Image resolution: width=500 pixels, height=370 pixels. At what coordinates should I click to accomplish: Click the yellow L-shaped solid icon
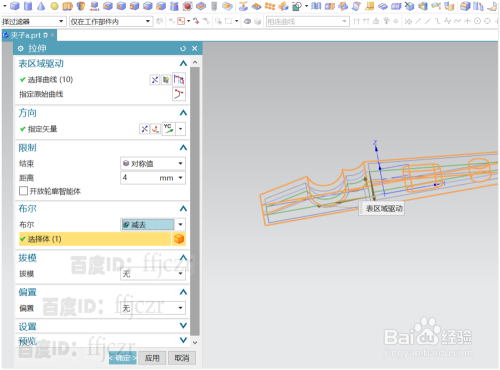tap(369, 6)
